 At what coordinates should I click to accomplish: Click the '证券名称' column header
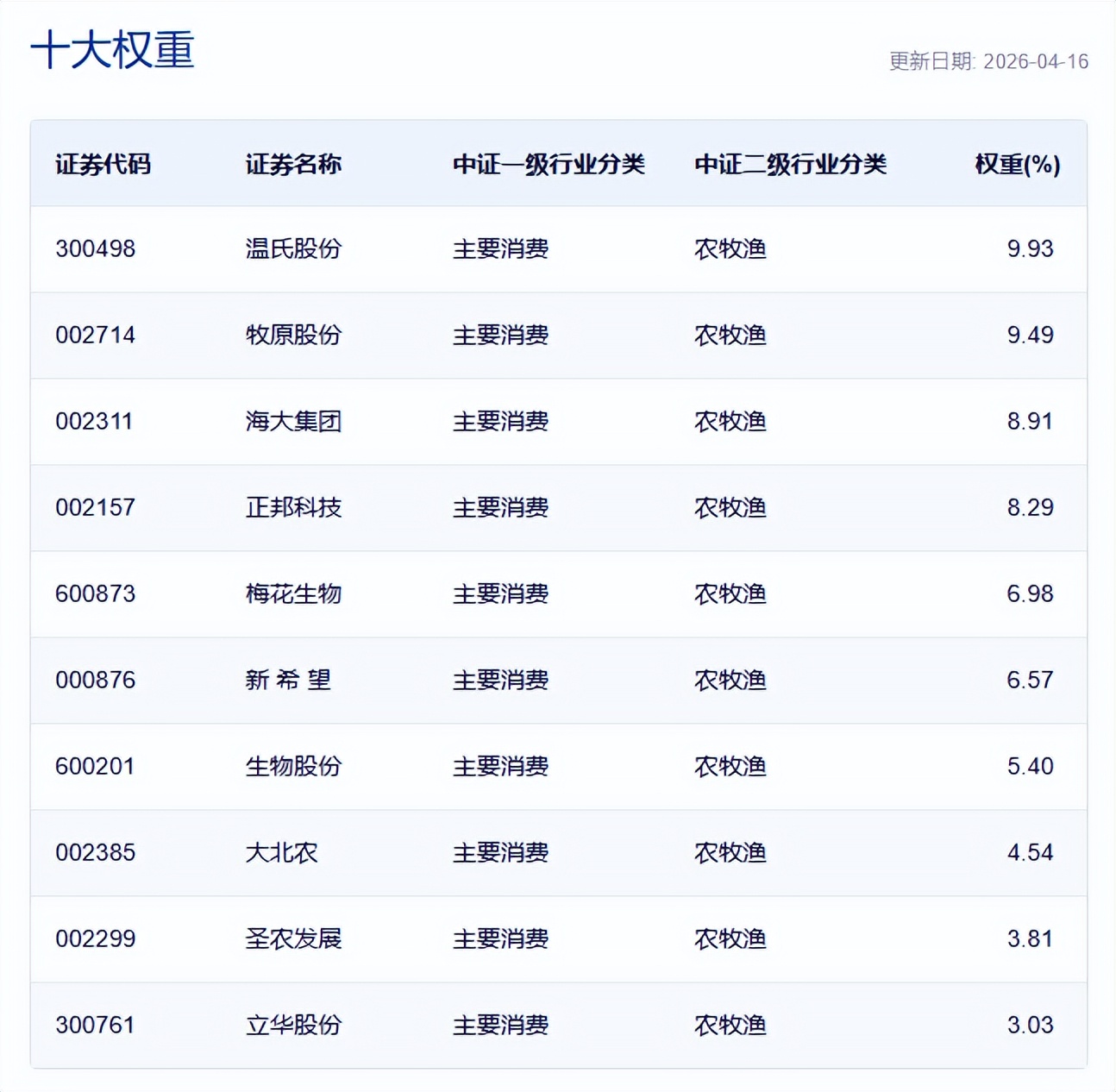pos(293,164)
